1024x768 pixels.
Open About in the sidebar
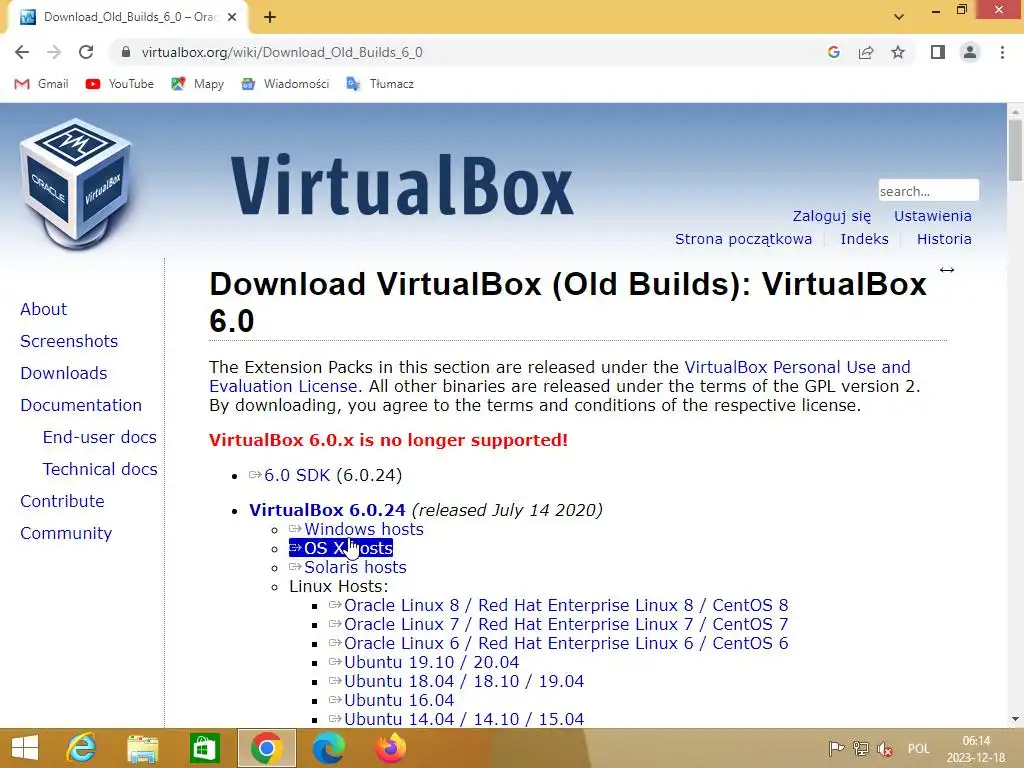(43, 309)
